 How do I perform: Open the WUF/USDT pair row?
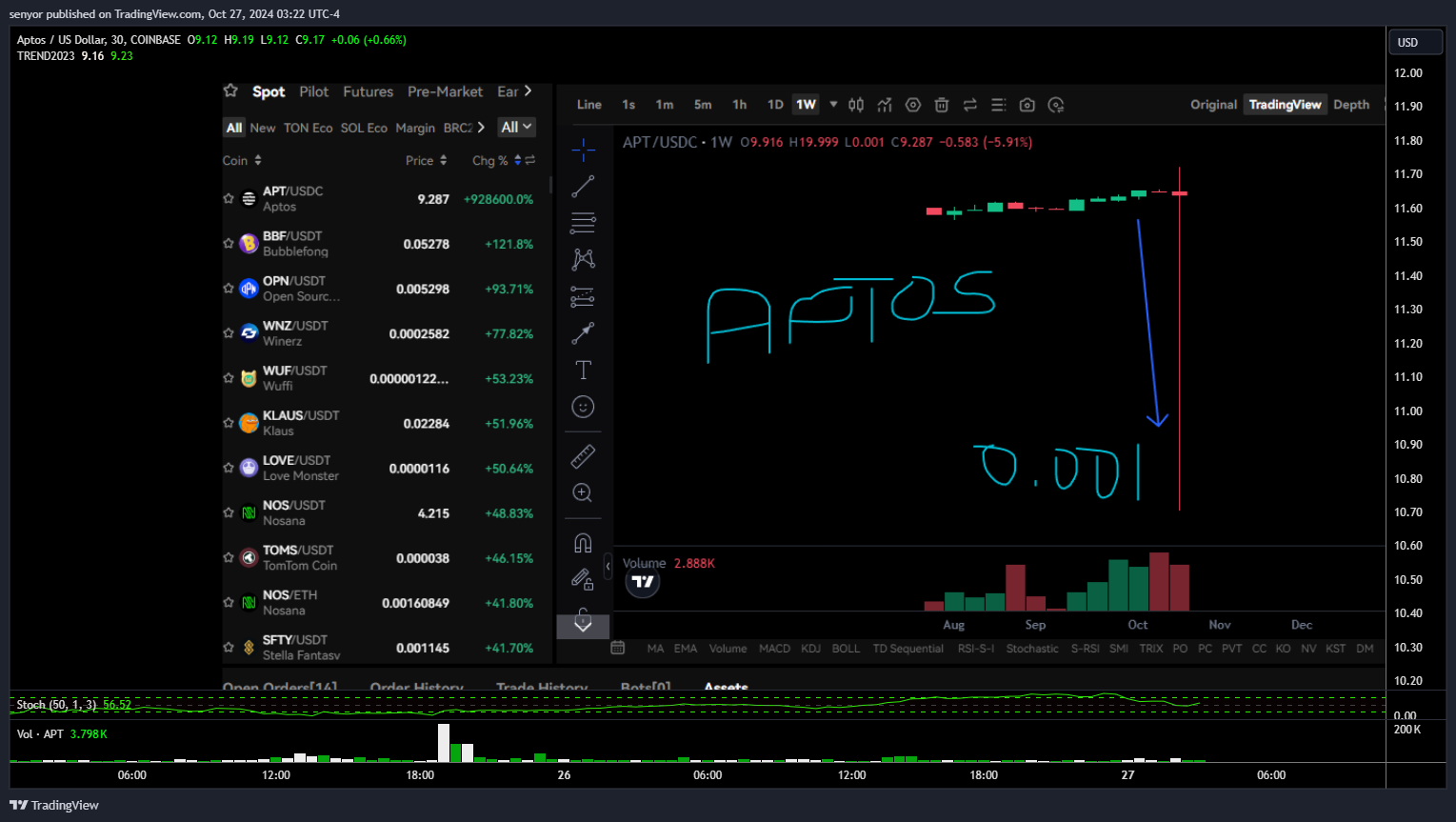coord(387,378)
